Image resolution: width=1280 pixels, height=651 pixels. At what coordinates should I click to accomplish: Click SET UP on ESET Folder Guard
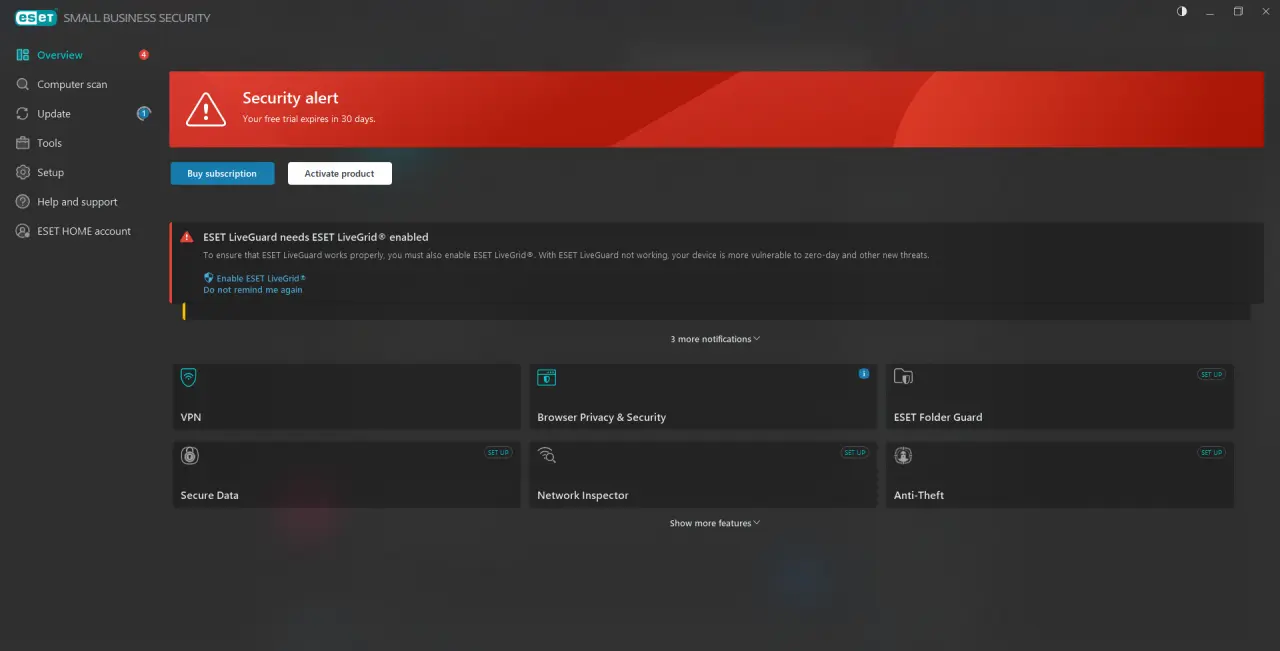pyautogui.click(x=1211, y=374)
